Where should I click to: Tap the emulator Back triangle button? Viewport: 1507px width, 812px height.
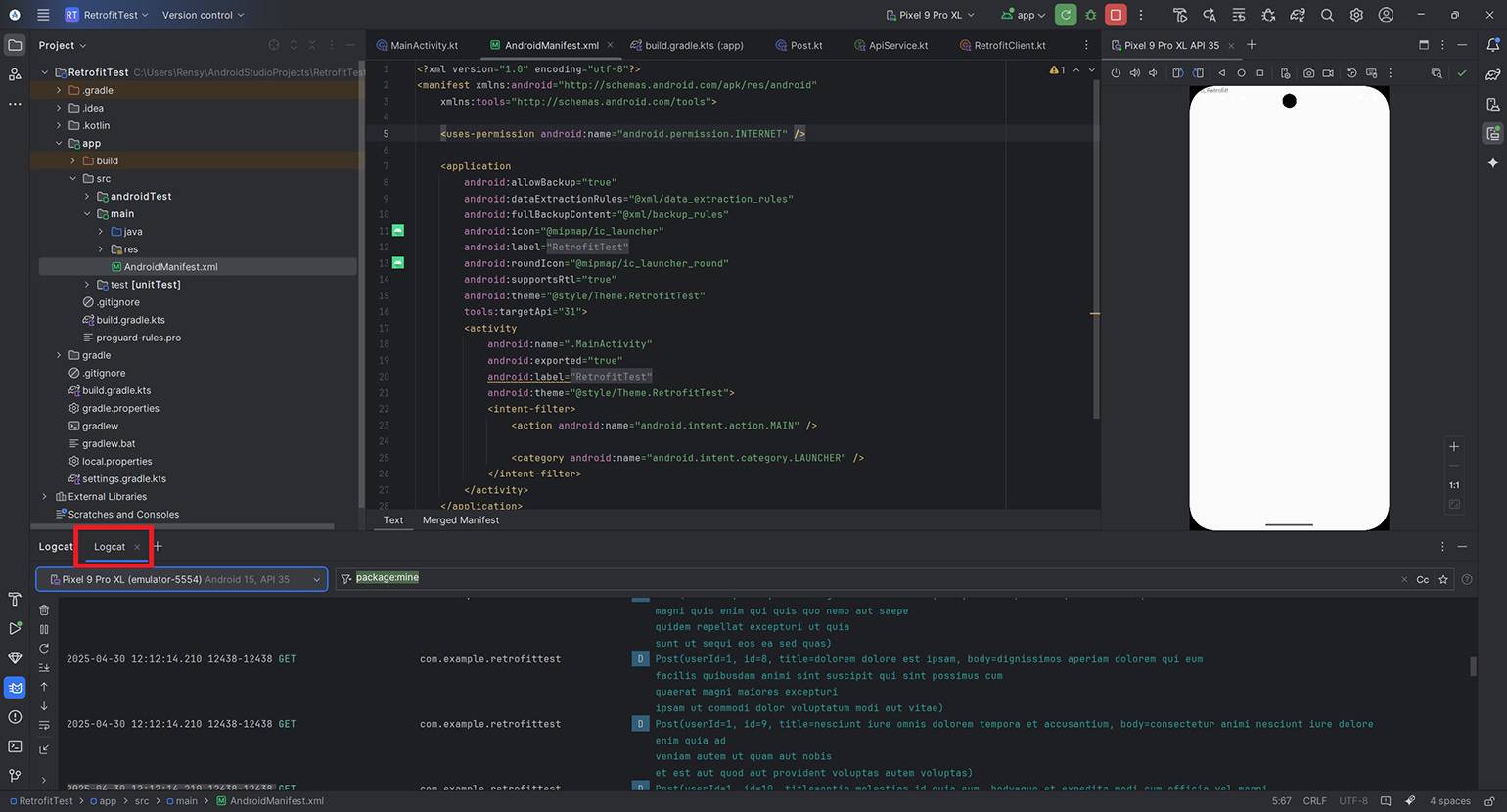click(x=1222, y=73)
